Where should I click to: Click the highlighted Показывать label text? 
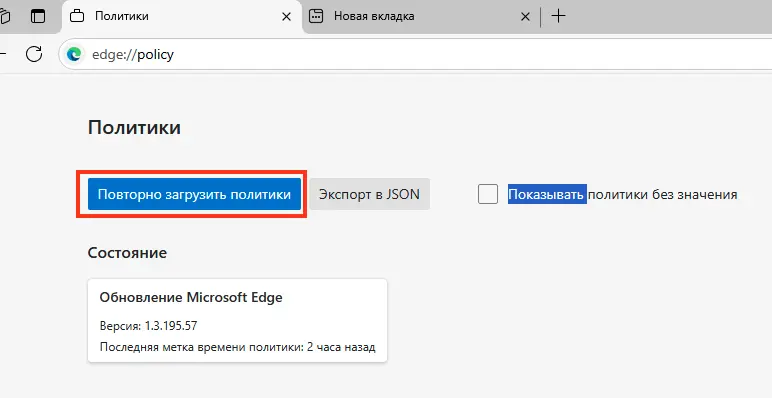547,194
